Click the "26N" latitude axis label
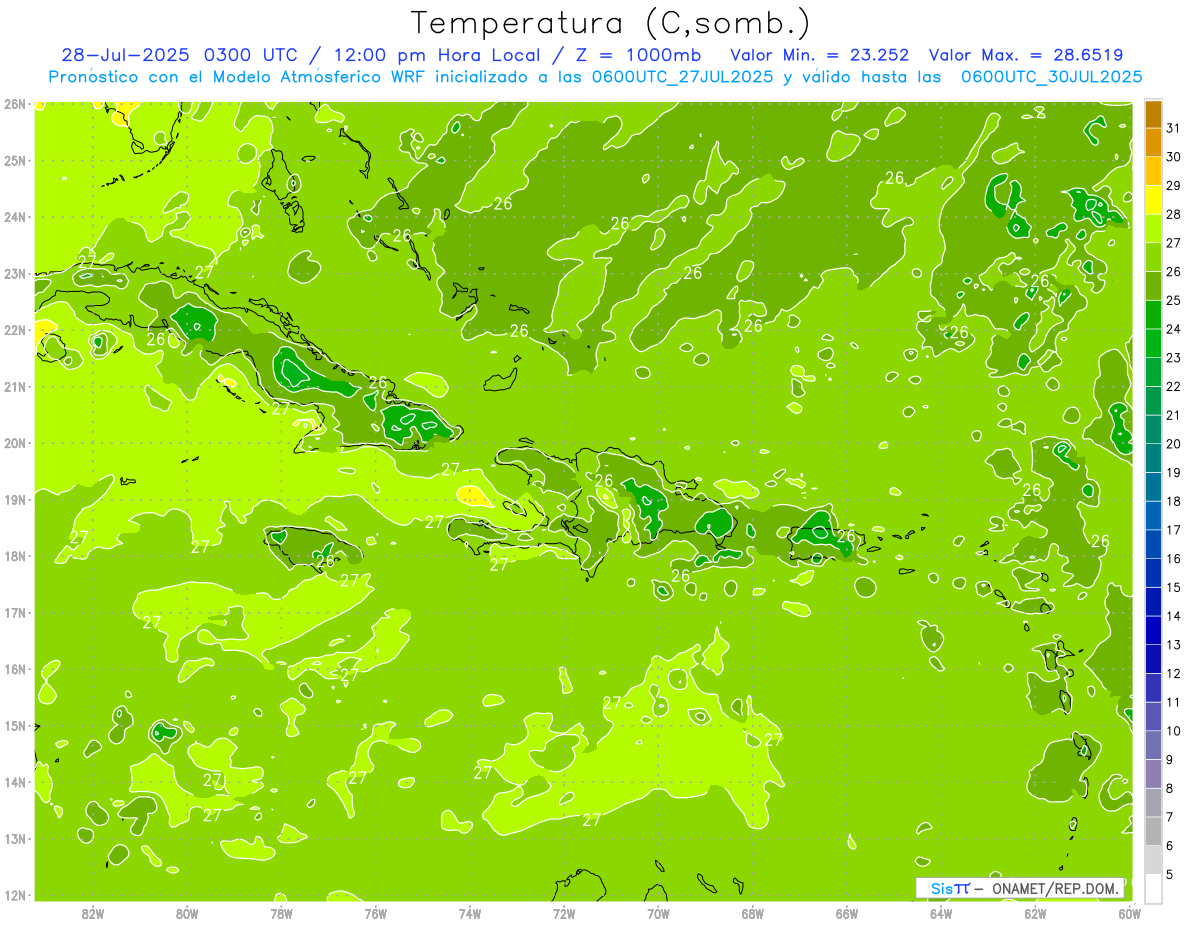The width and height of the screenshot is (1200, 927). 15,103
